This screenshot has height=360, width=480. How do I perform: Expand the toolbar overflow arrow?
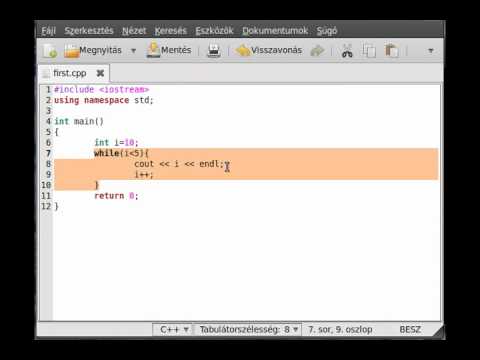coord(431,51)
